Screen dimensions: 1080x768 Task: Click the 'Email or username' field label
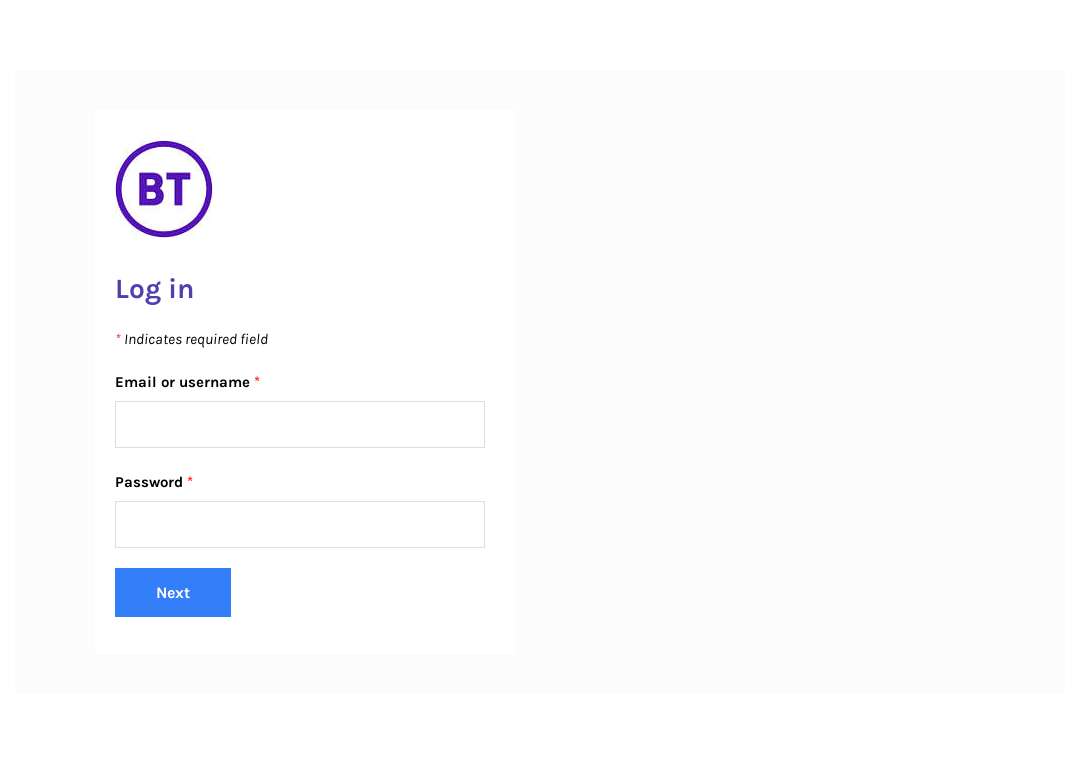[183, 382]
